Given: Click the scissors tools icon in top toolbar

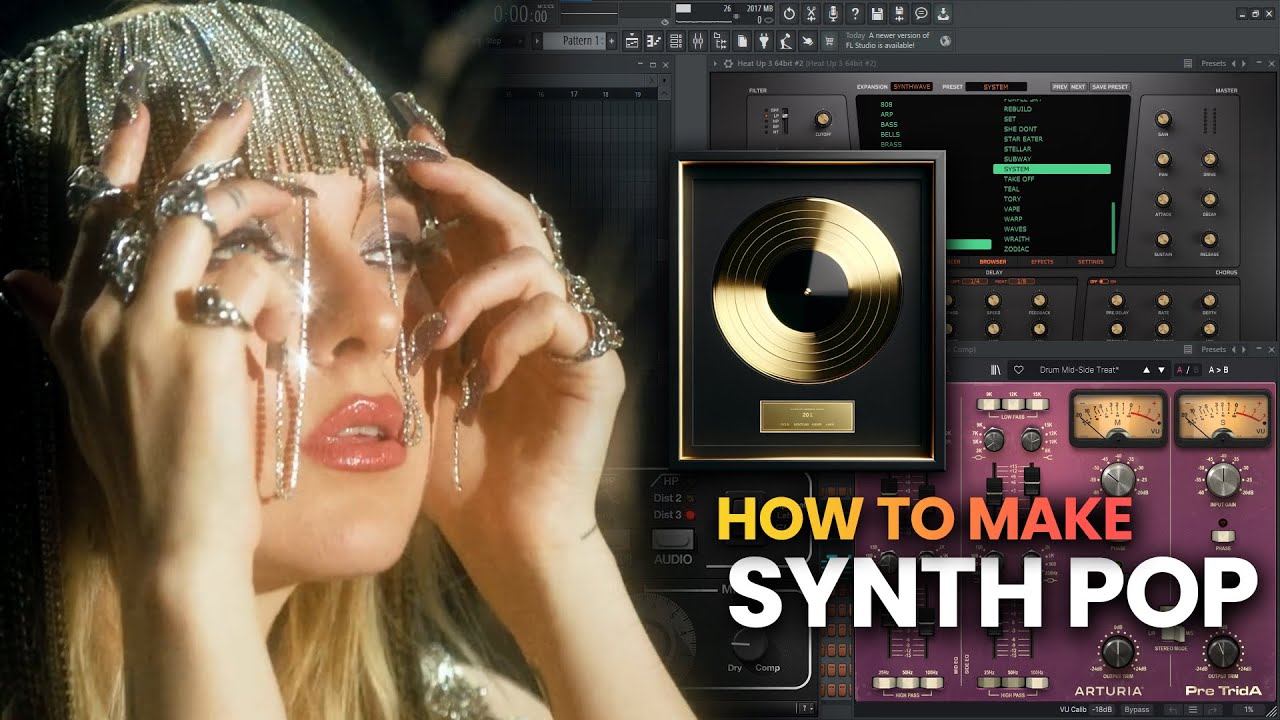Looking at the screenshot, I should tap(811, 14).
